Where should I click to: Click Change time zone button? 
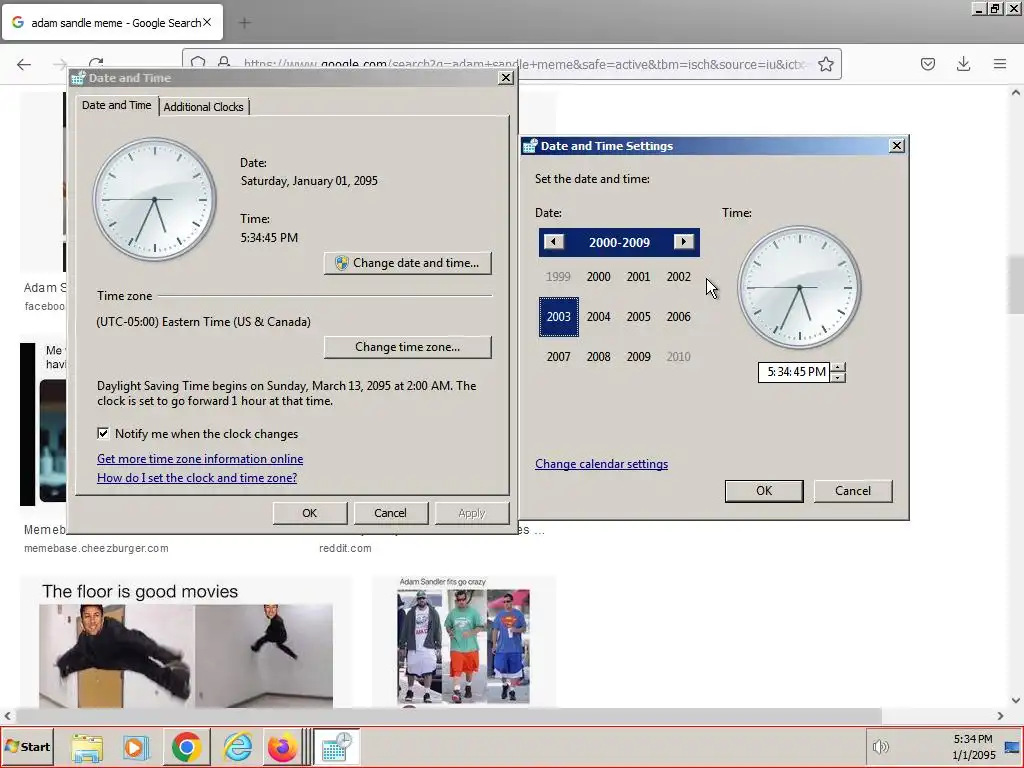click(x=408, y=347)
